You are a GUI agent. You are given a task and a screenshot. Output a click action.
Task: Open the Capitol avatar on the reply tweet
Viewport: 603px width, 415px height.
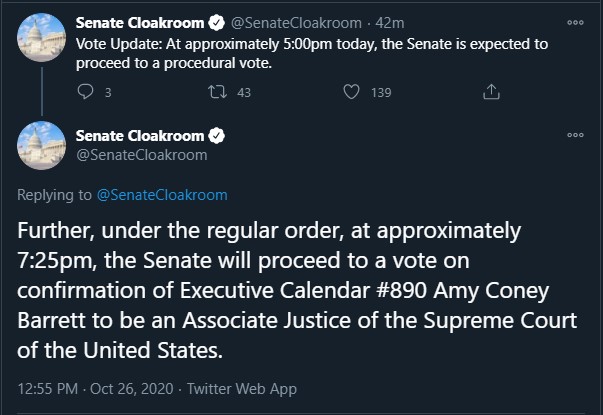tap(42, 145)
